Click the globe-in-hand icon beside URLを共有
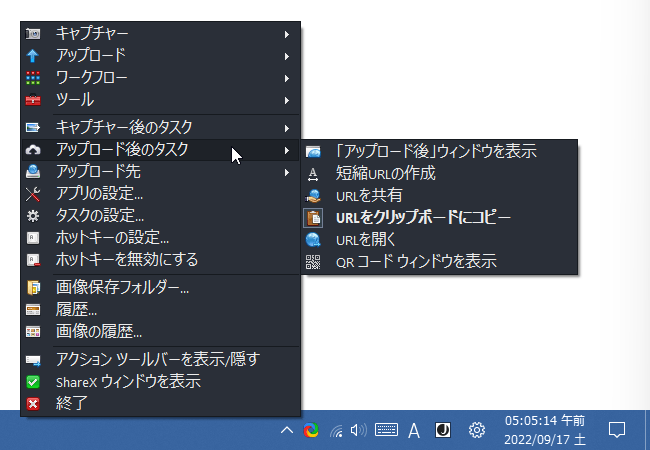650x450 pixels. click(x=313, y=196)
